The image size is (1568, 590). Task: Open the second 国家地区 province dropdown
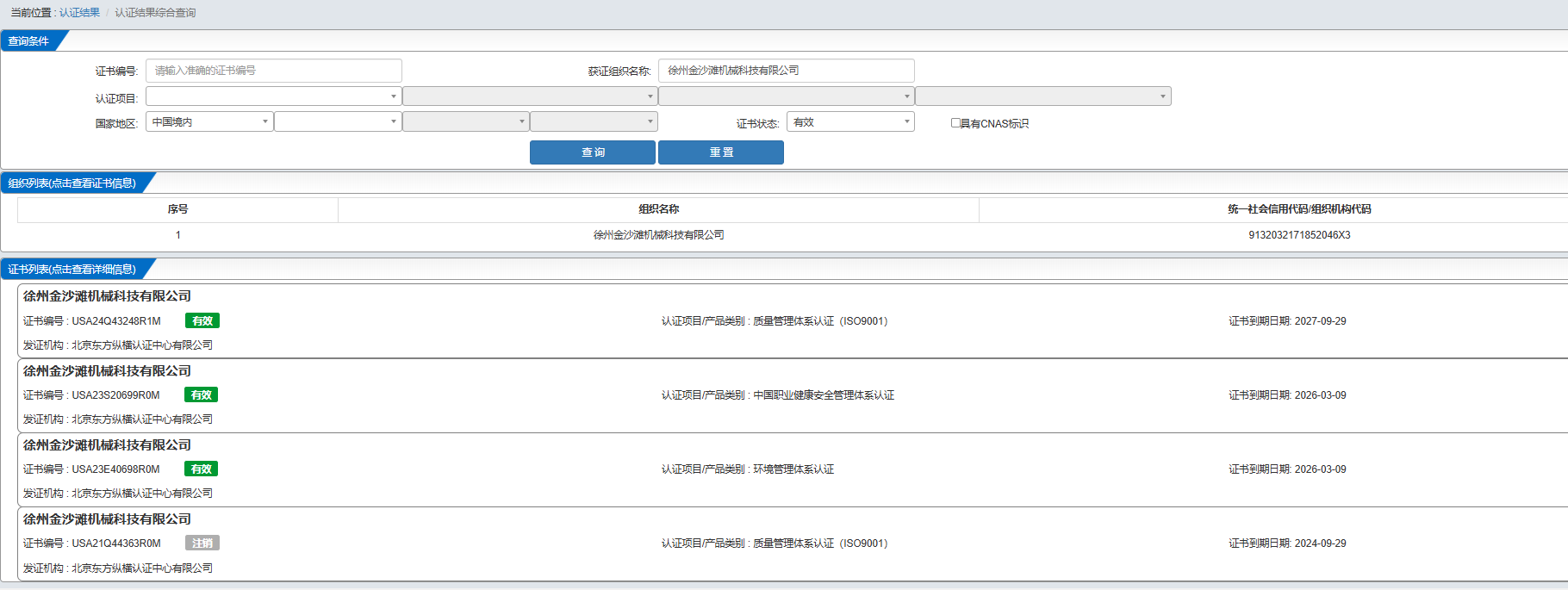(338, 122)
